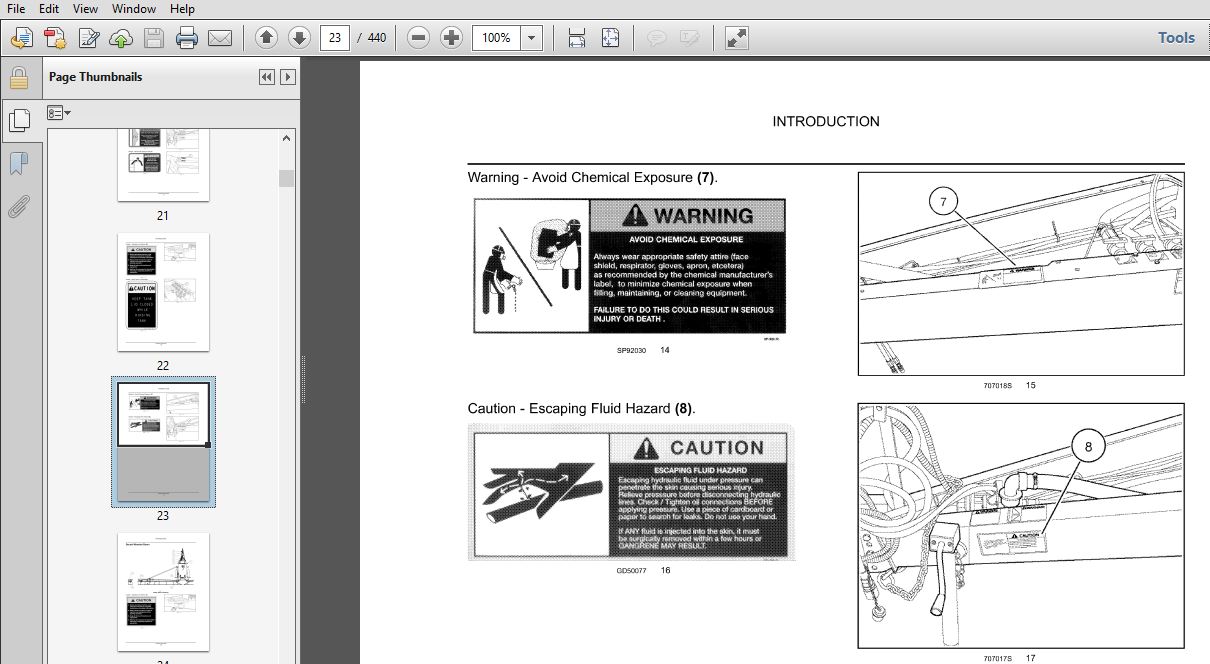This screenshot has height=664, width=1210.
Task: Click the Bookmarks panel icon
Action: [19, 163]
